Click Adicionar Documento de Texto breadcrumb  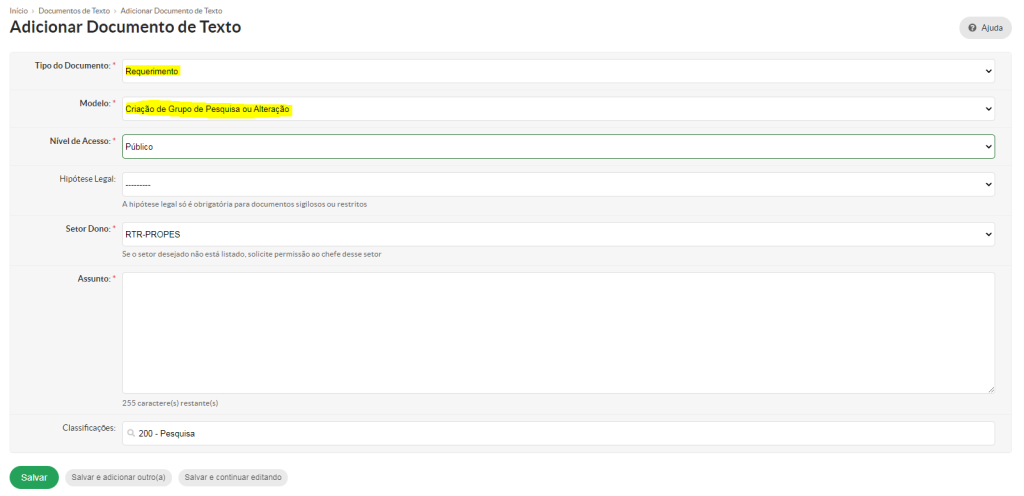tap(171, 10)
